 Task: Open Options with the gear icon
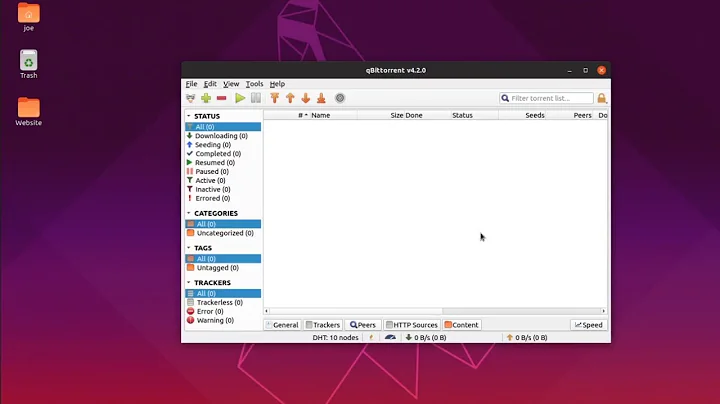tap(340, 98)
